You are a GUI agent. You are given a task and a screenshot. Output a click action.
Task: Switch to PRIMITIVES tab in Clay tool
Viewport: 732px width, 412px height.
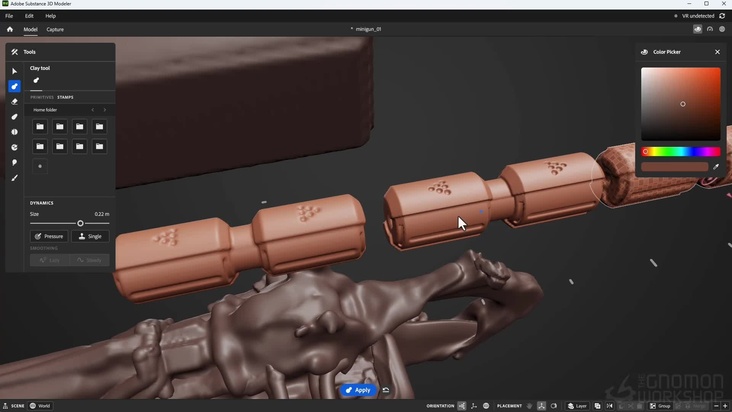[x=41, y=97]
